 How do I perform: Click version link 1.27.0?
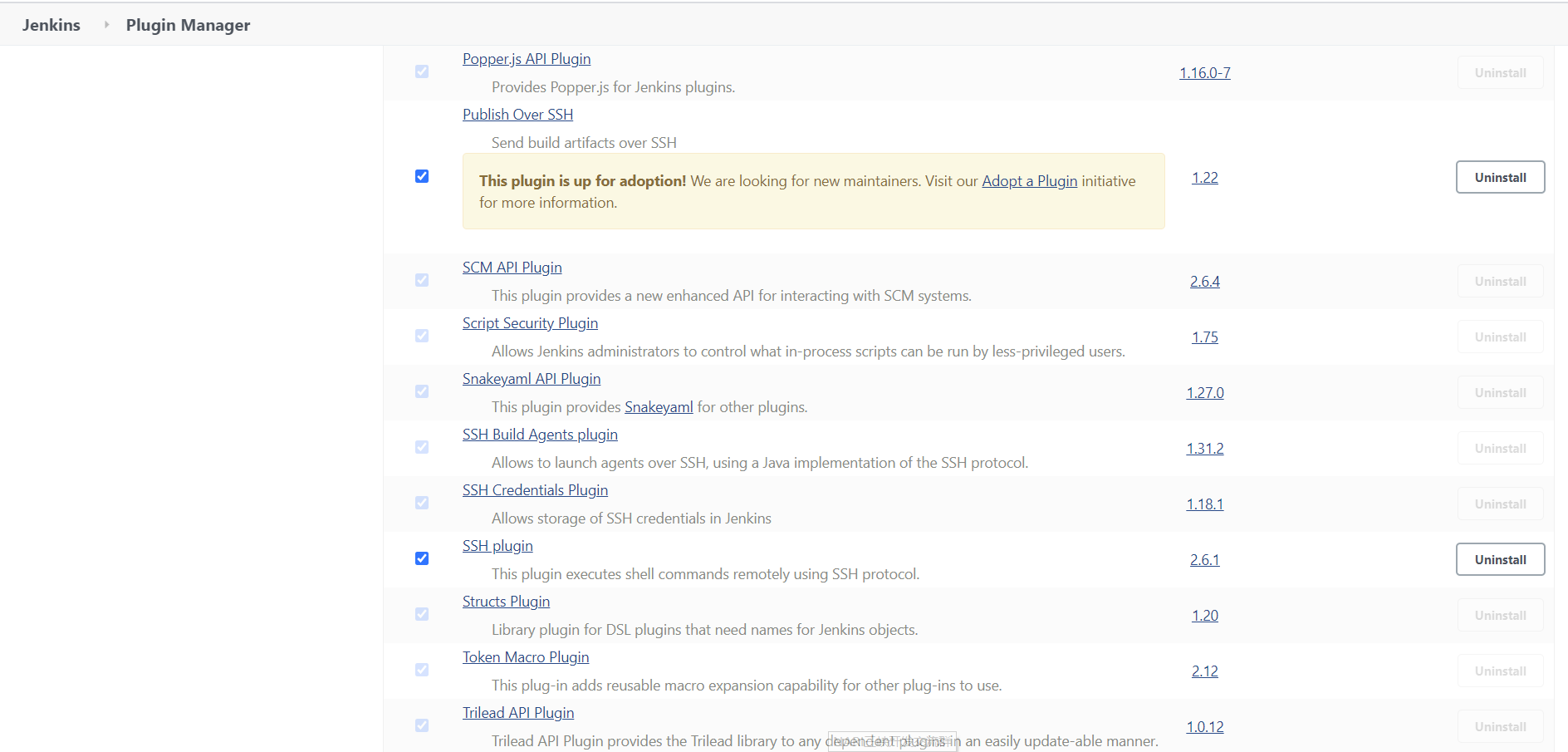click(1204, 393)
